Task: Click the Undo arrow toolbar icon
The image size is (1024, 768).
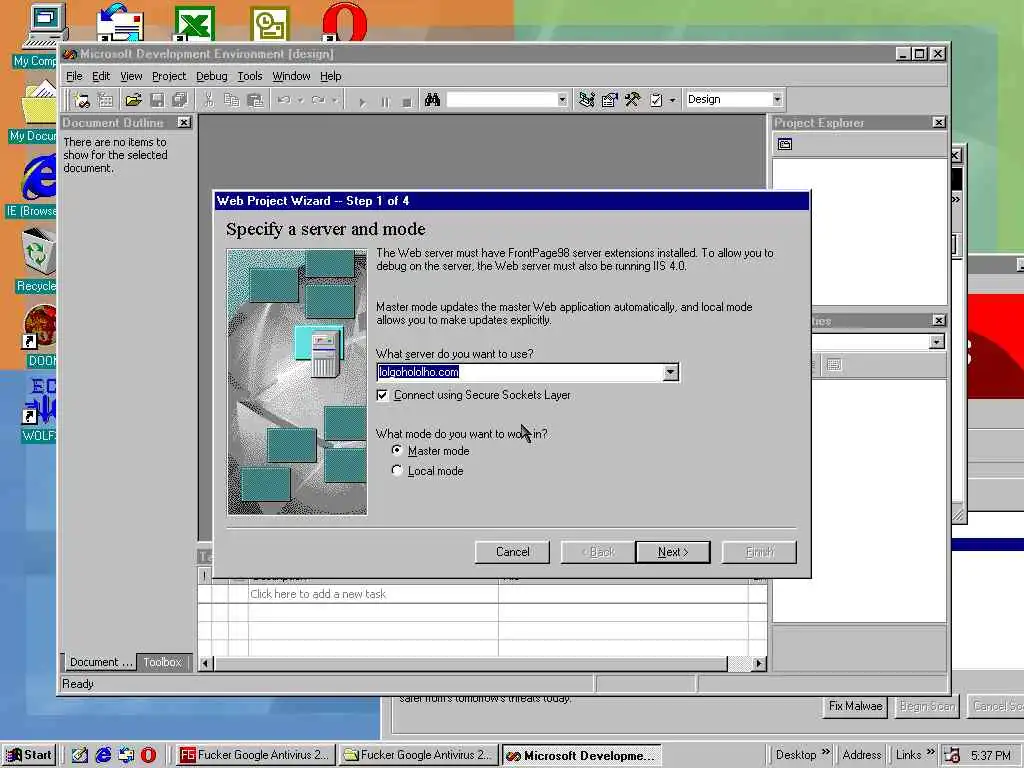Action: (283, 100)
